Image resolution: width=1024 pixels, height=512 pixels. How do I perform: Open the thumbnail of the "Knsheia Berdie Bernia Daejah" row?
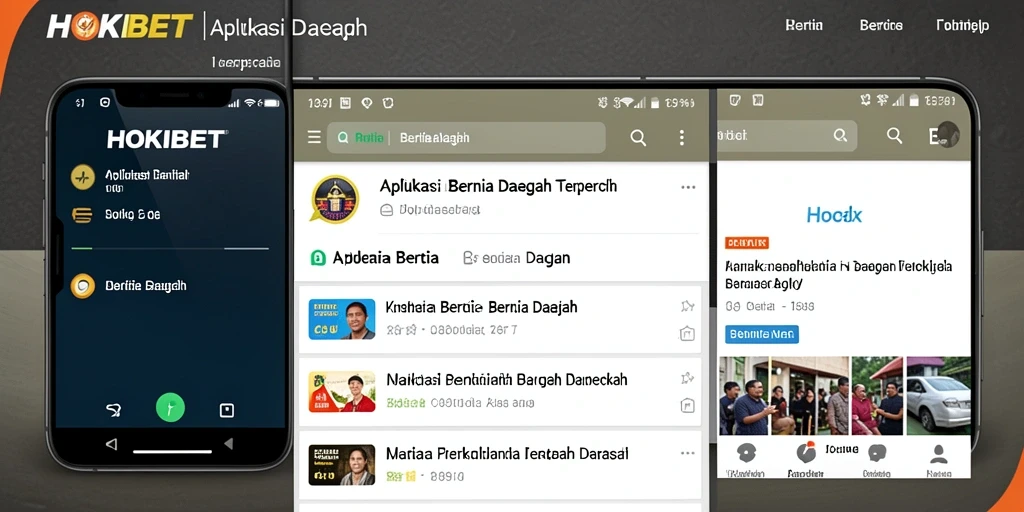tap(342, 319)
